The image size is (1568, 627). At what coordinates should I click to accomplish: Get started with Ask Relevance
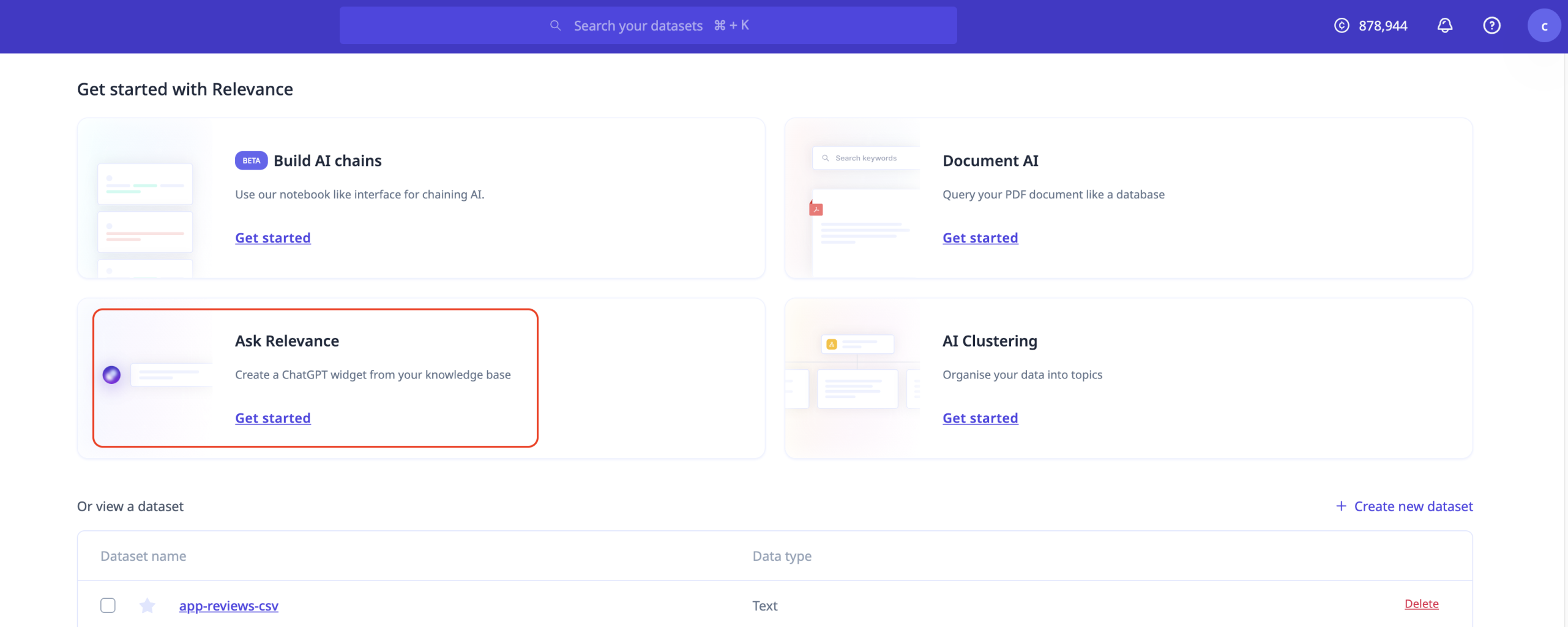pos(273,418)
